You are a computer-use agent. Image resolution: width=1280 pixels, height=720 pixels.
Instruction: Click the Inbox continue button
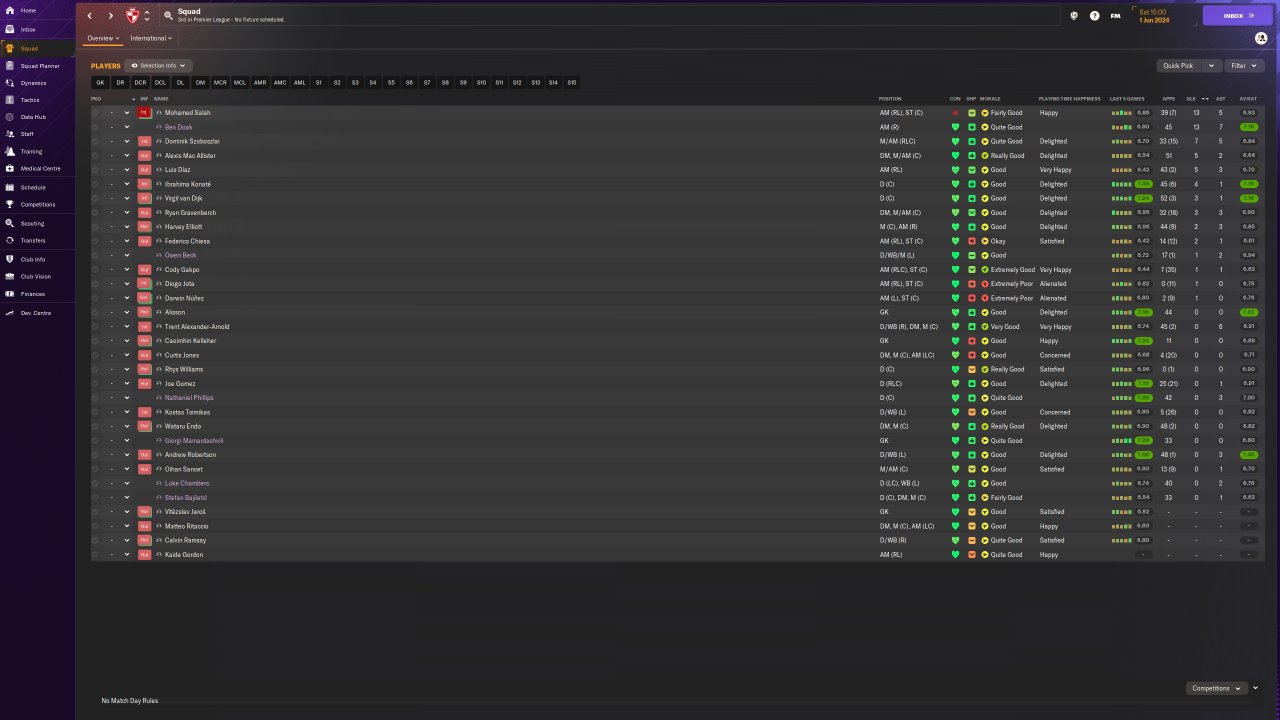[1238, 16]
